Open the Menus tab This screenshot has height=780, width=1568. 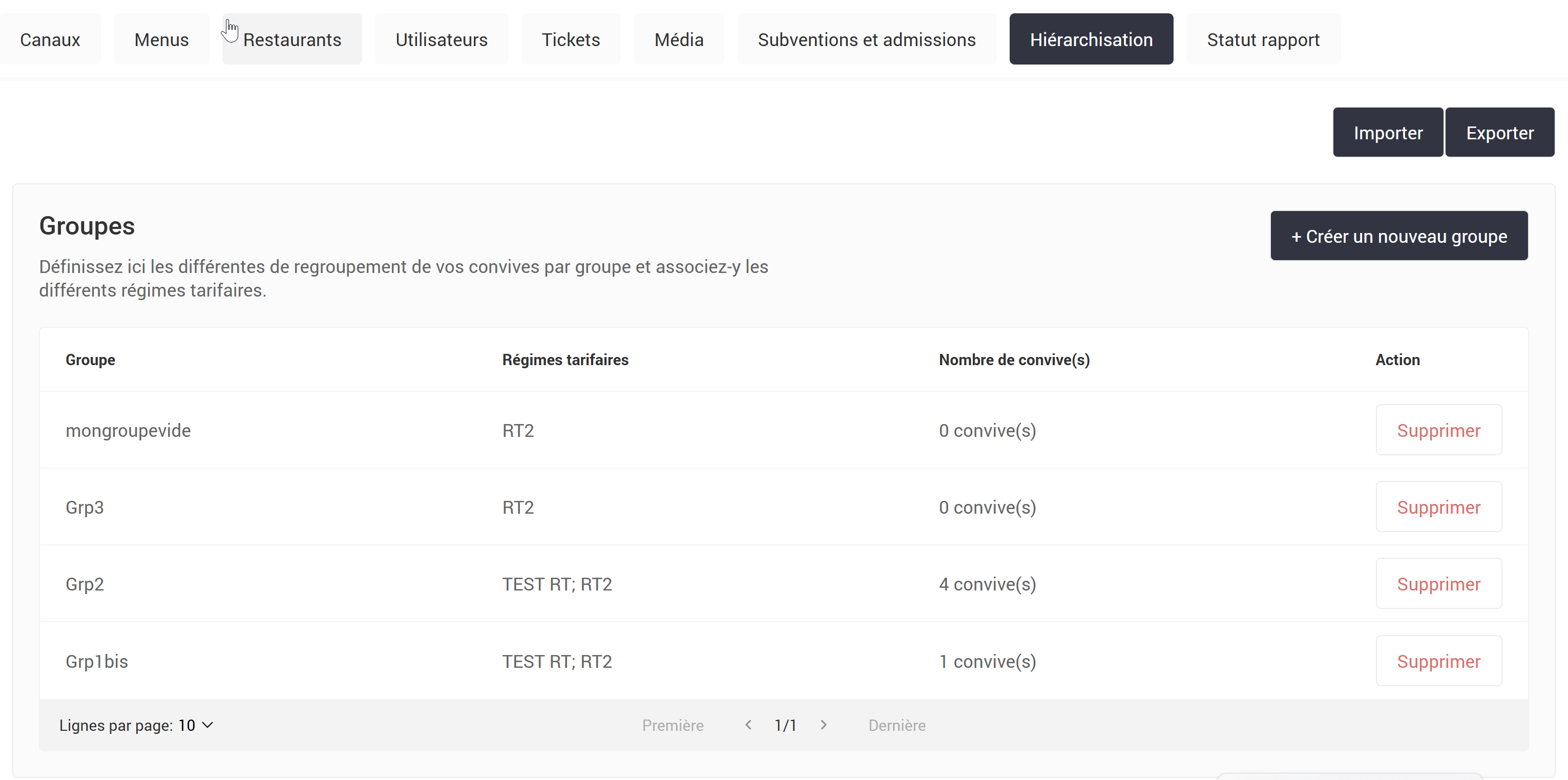click(x=161, y=39)
